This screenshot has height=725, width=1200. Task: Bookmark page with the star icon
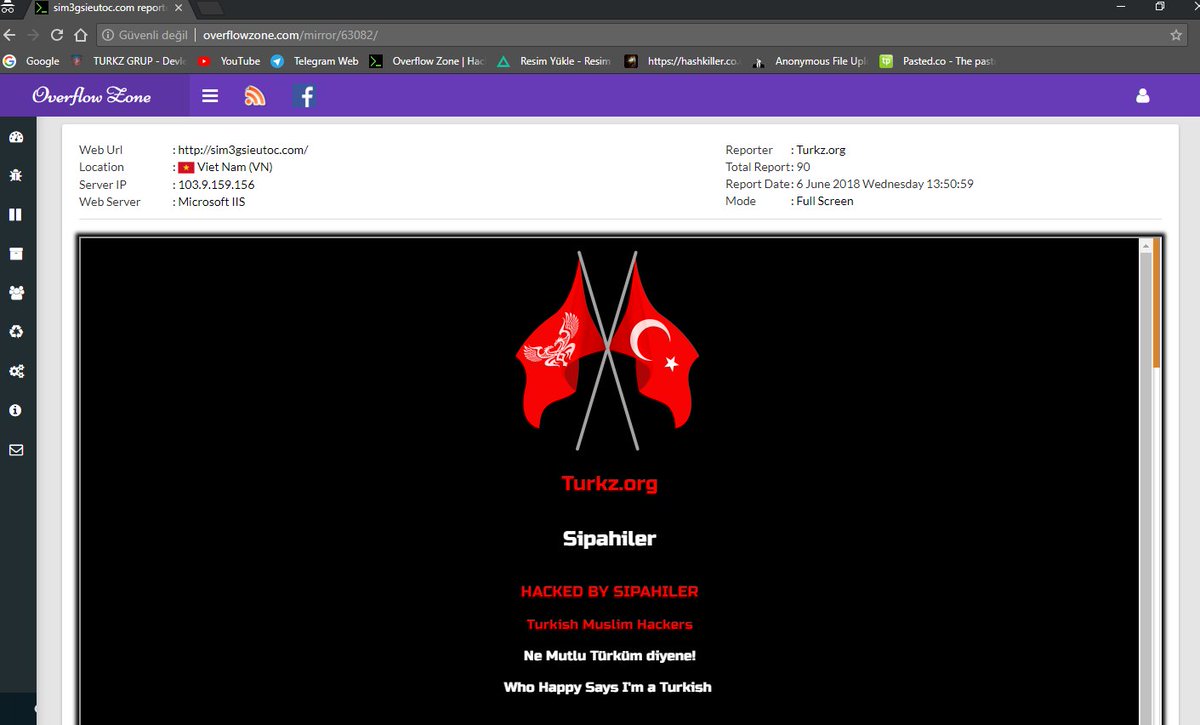1176,35
